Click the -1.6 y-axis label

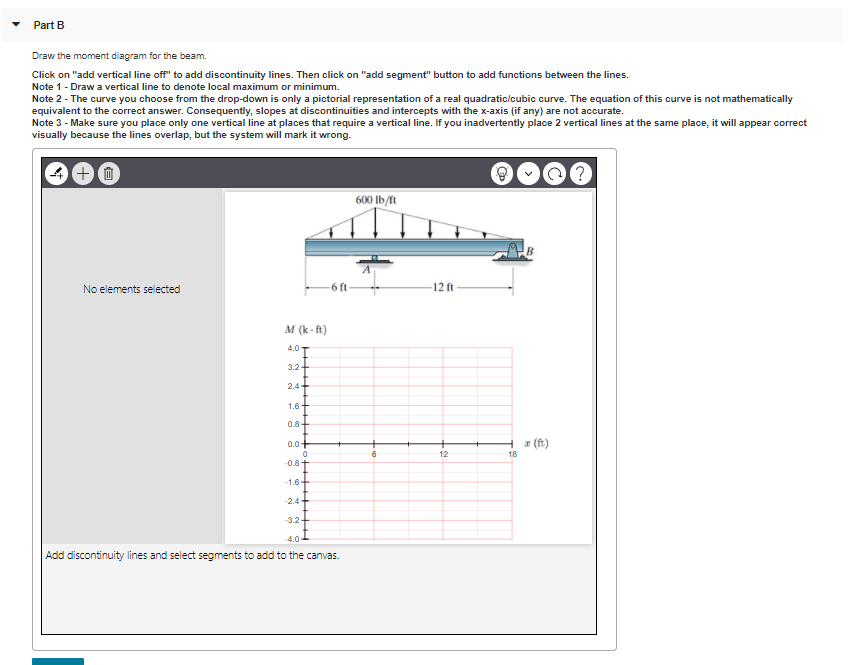click(x=292, y=482)
